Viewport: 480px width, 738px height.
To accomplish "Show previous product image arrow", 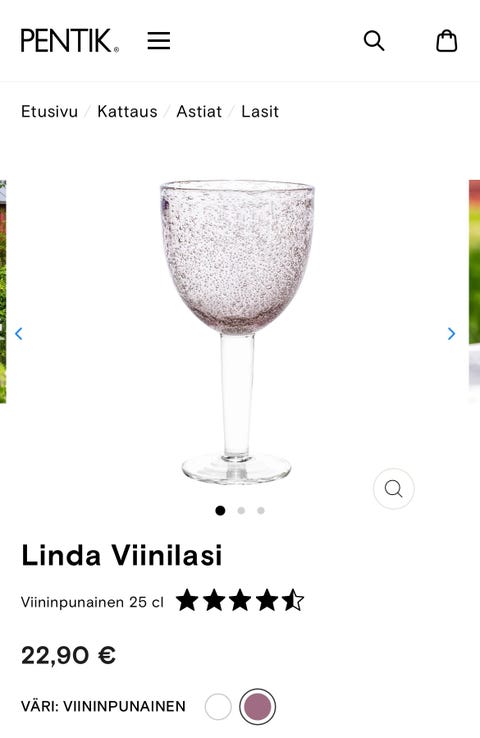I will (x=19, y=334).
